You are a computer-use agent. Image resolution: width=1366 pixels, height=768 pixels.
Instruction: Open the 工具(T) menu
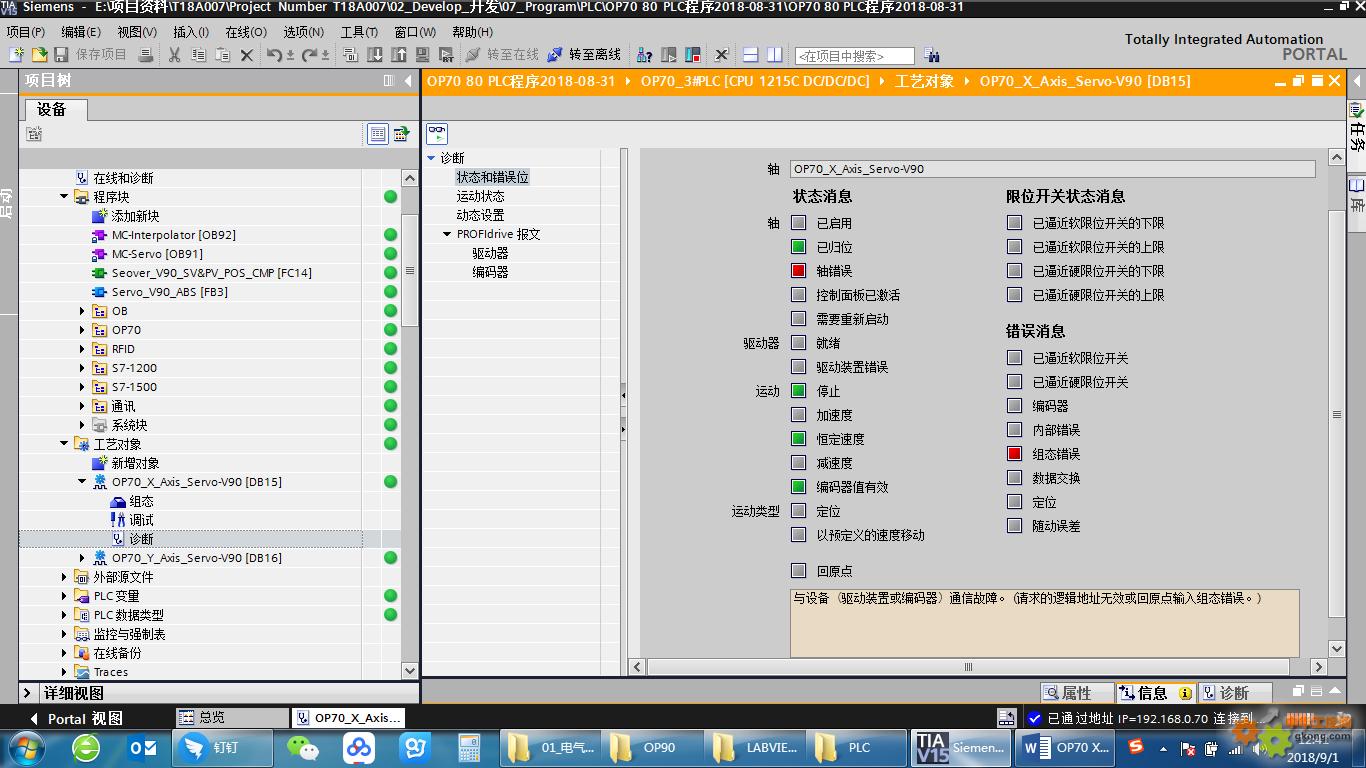coord(359,32)
